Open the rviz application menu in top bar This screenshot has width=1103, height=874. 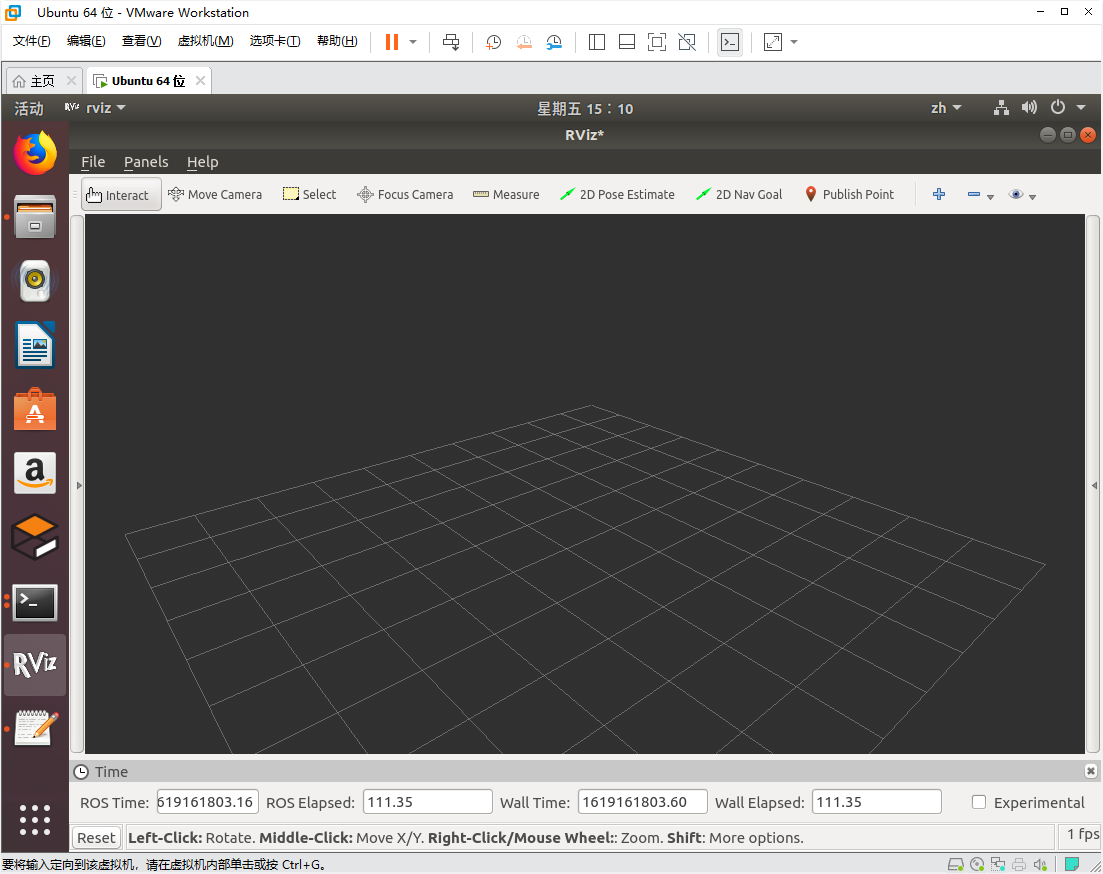pos(95,108)
